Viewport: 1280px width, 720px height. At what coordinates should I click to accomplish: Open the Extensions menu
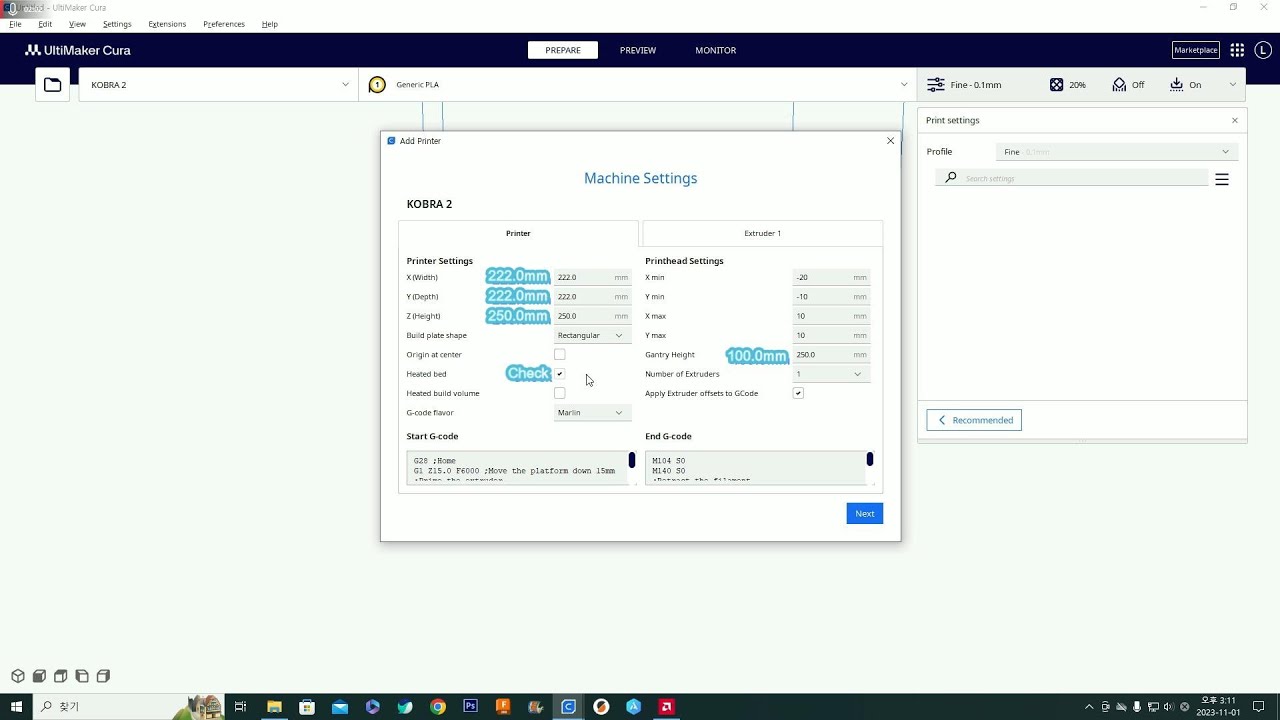pos(167,24)
